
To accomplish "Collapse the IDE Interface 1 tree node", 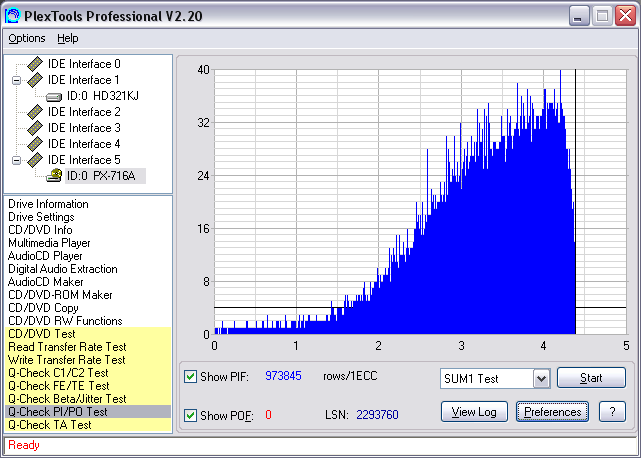I will (16, 80).
